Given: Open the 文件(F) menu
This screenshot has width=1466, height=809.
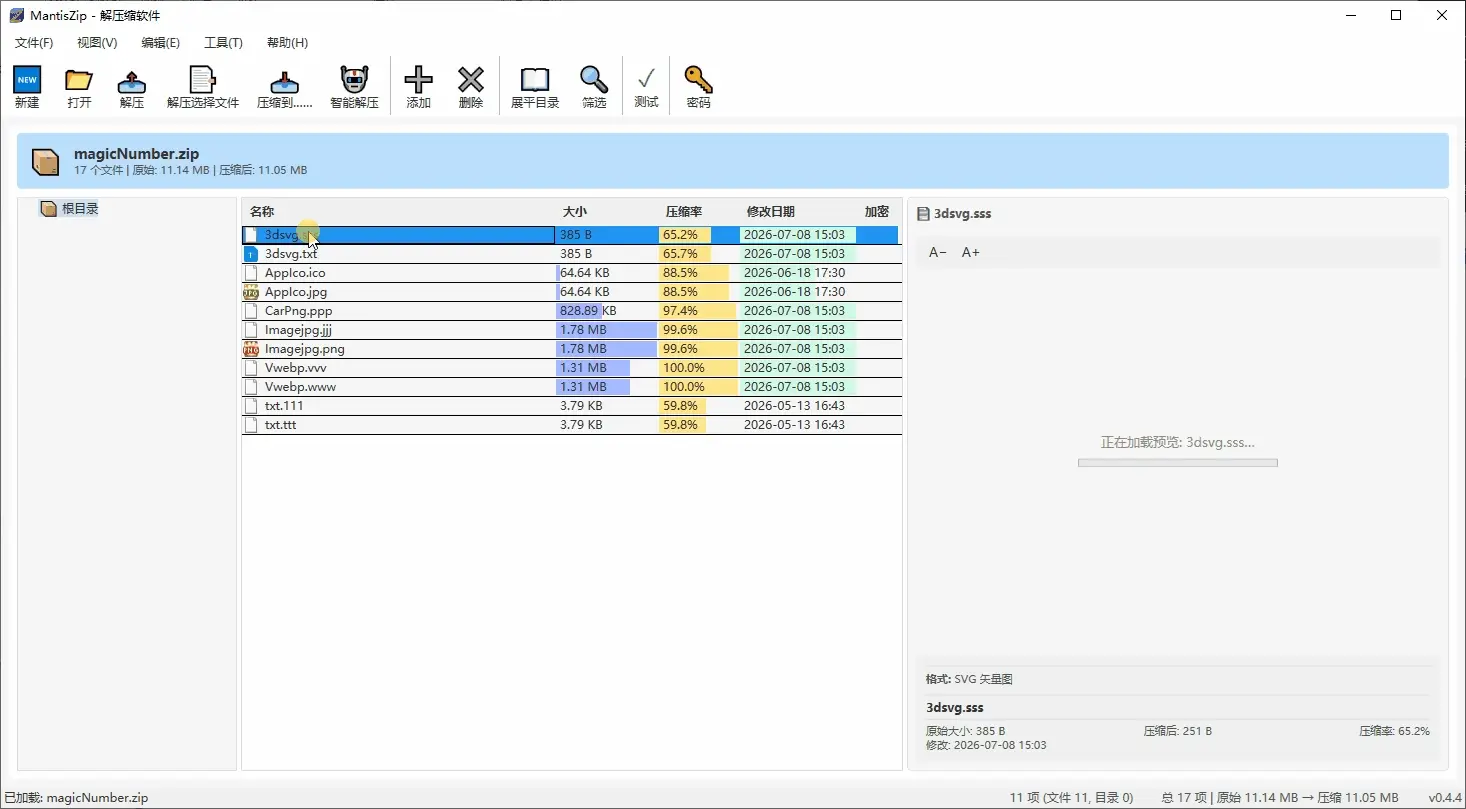Looking at the screenshot, I should [34, 43].
